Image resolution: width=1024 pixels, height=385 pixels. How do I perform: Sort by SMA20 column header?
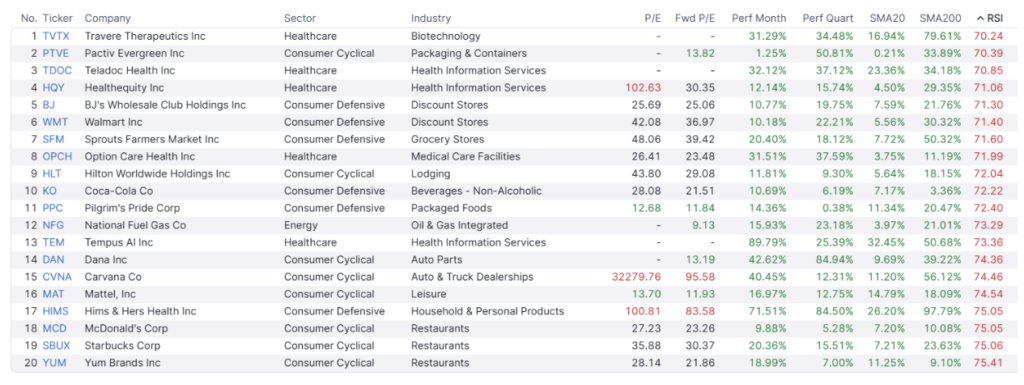[886, 18]
